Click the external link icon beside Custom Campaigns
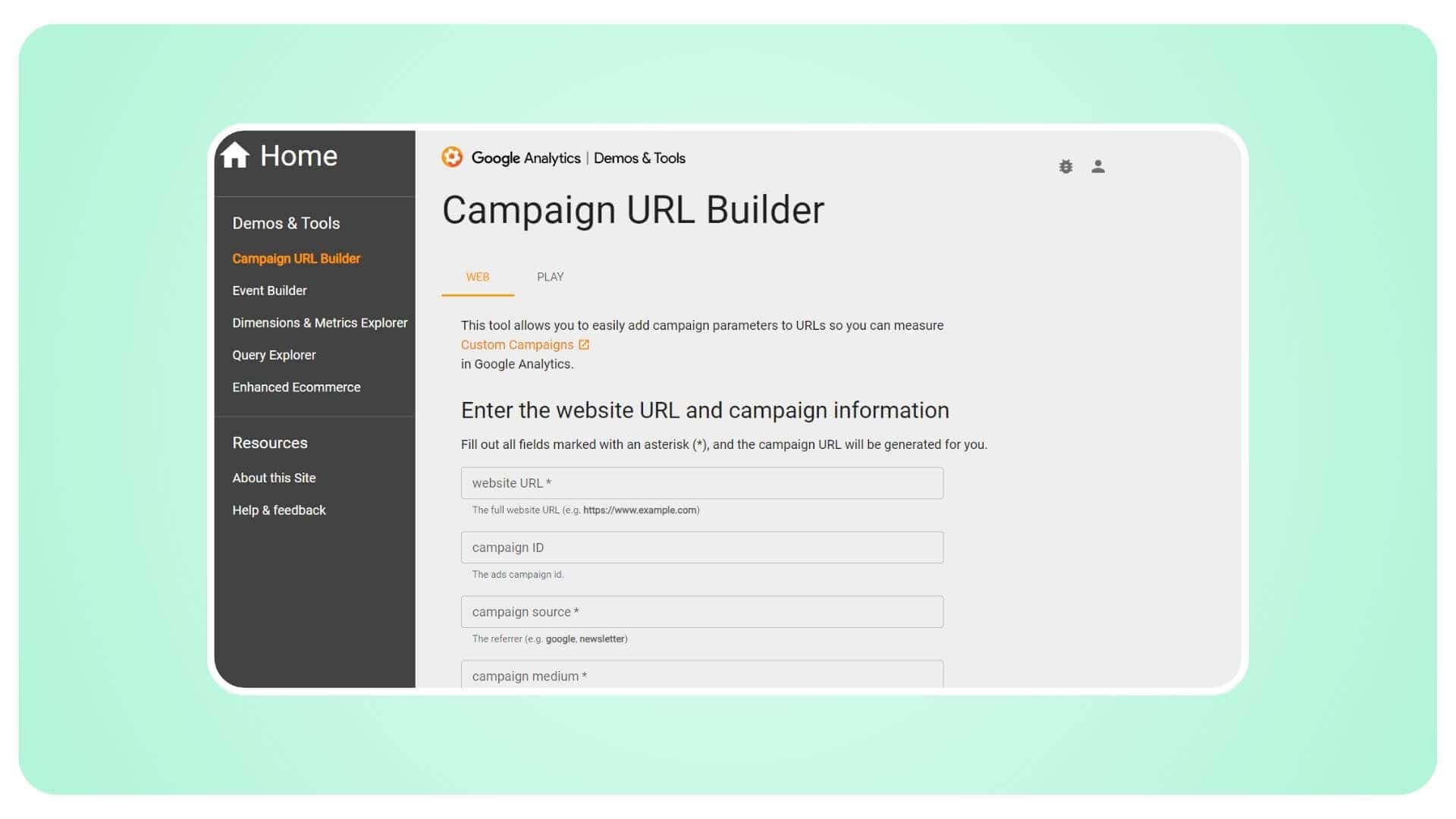Viewport: 1456px width, 819px height. click(x=583, y=344)
